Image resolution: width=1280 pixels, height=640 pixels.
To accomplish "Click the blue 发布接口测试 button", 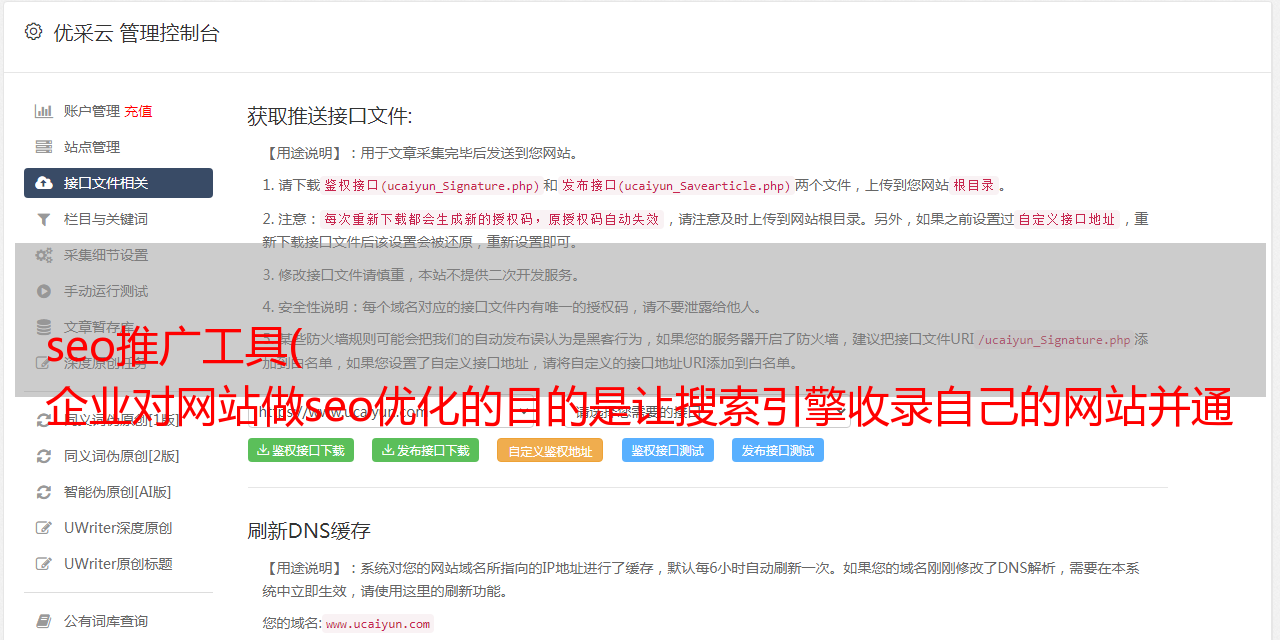I will pos(778,450).
